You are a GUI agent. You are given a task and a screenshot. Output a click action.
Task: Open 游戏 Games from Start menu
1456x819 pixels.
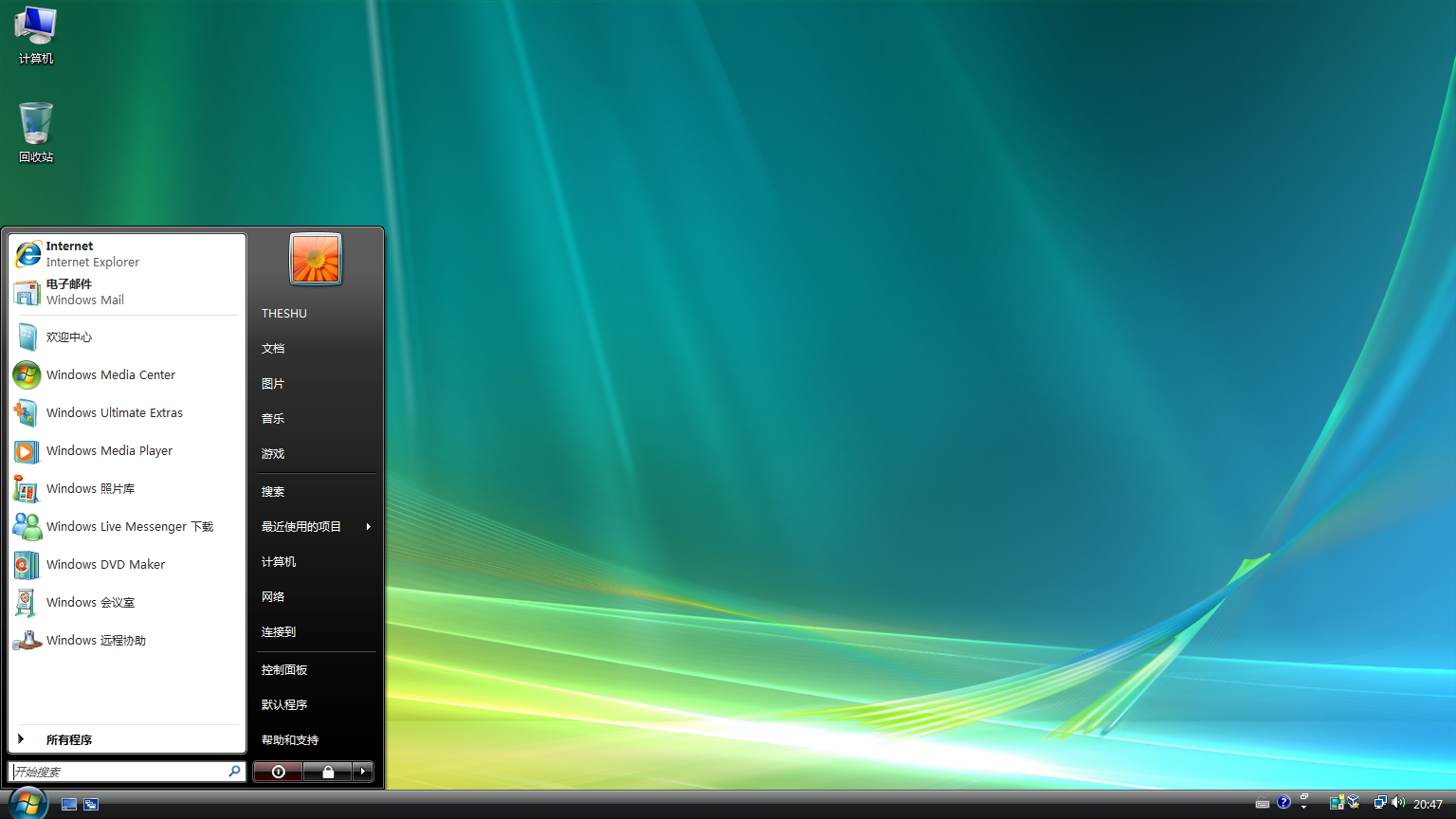coord(316,453)
